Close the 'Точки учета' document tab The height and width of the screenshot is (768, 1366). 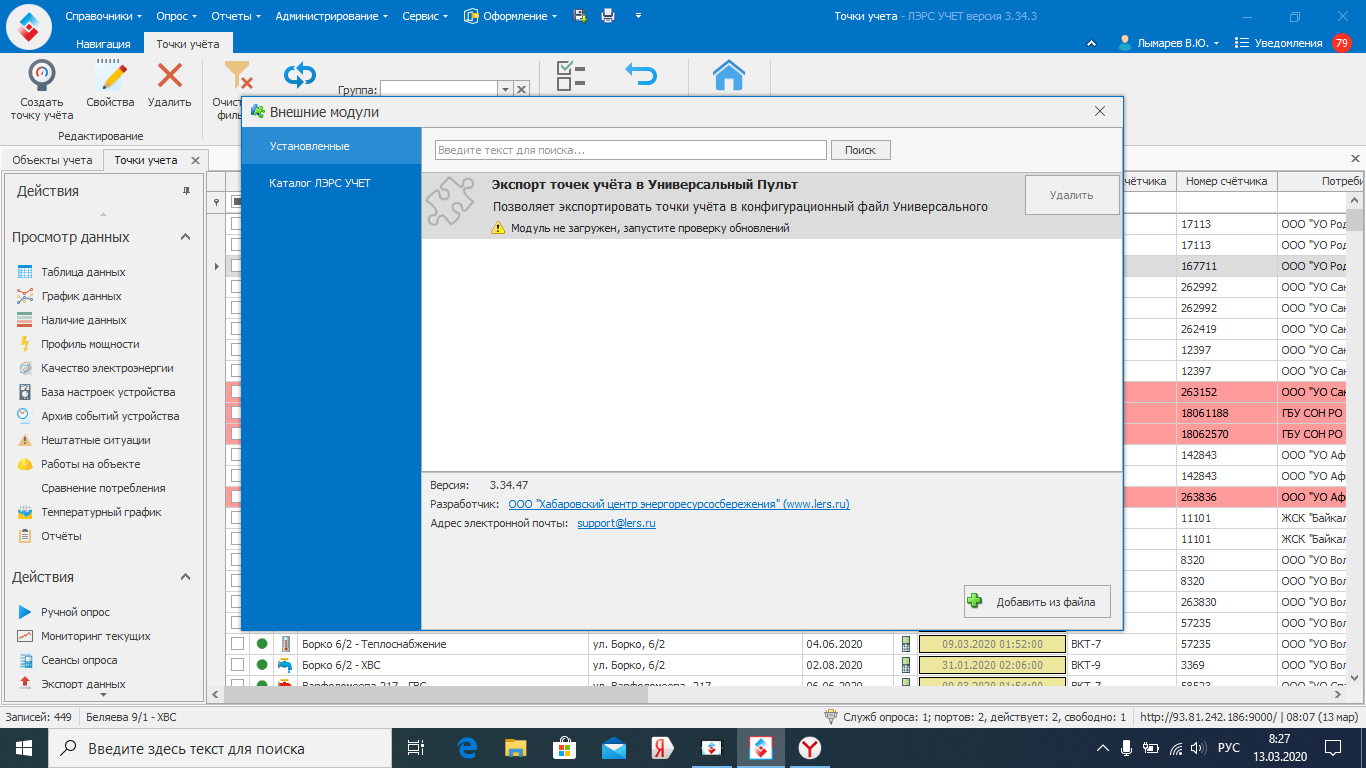(195, 160)
